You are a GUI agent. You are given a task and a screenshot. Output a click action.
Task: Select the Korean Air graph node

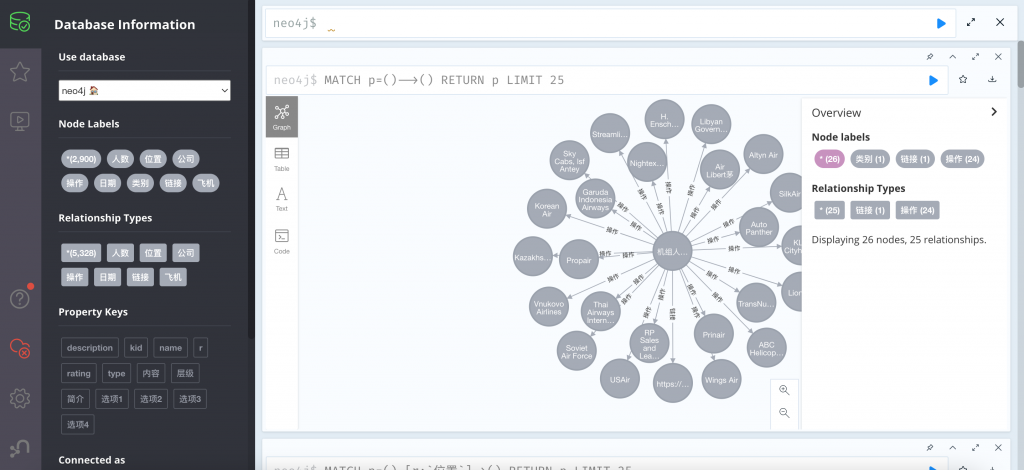pos(547,209)
